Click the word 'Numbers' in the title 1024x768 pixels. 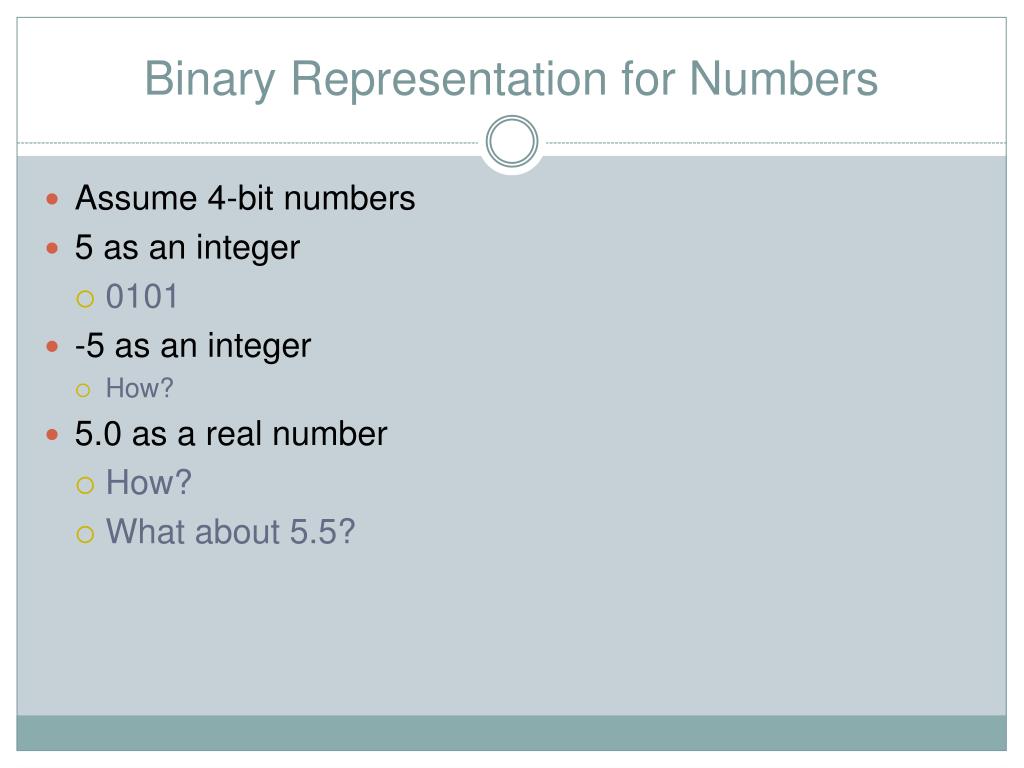pos(783,80)
